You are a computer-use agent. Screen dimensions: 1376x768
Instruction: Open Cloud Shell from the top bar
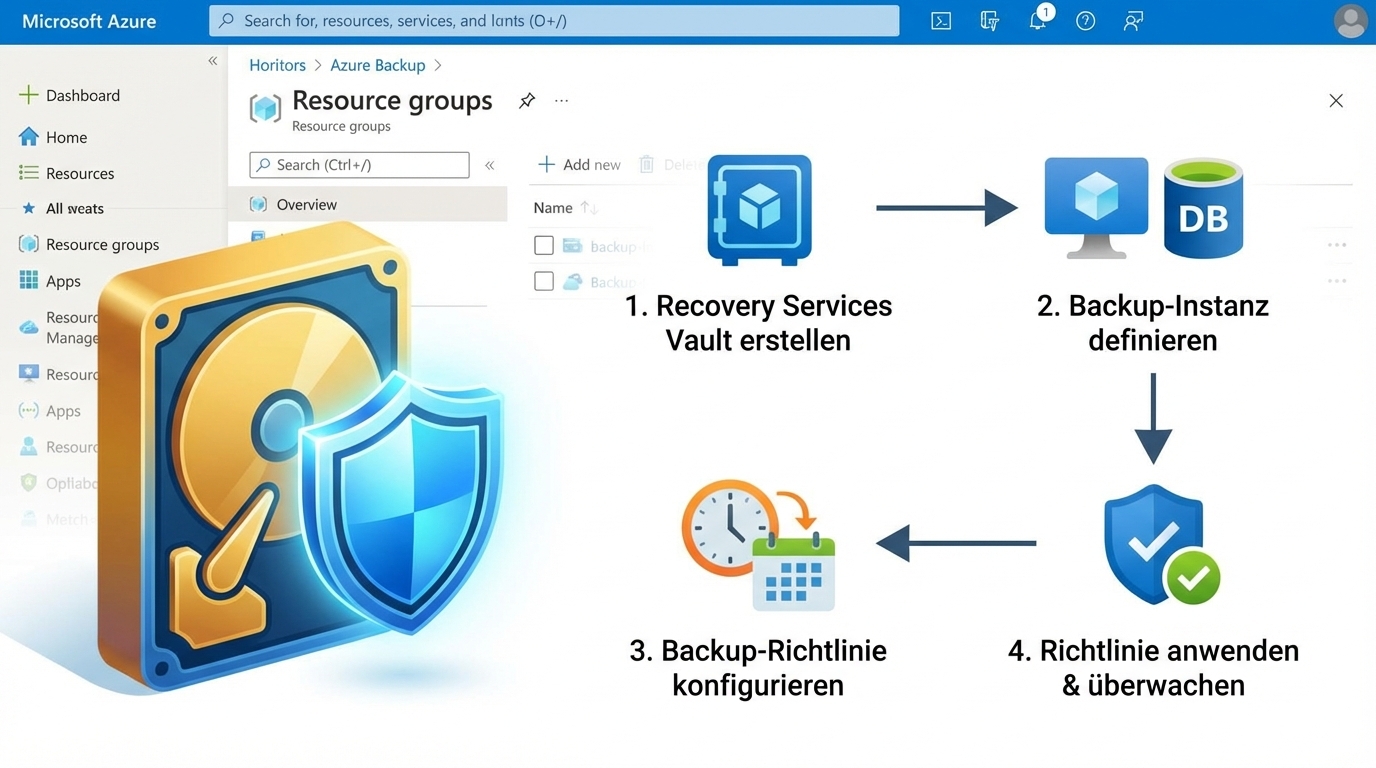(940, 20)
